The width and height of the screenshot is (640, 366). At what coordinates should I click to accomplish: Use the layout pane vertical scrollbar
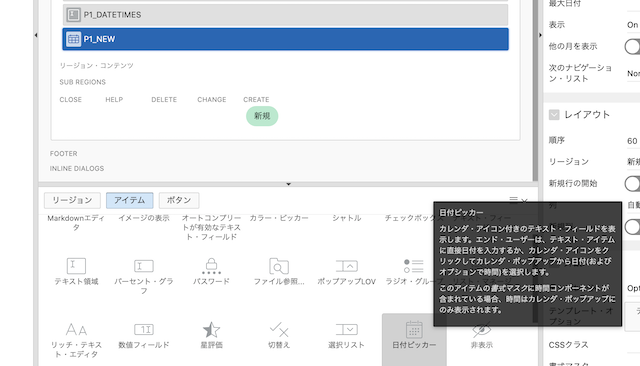click(x=535, y=90)
